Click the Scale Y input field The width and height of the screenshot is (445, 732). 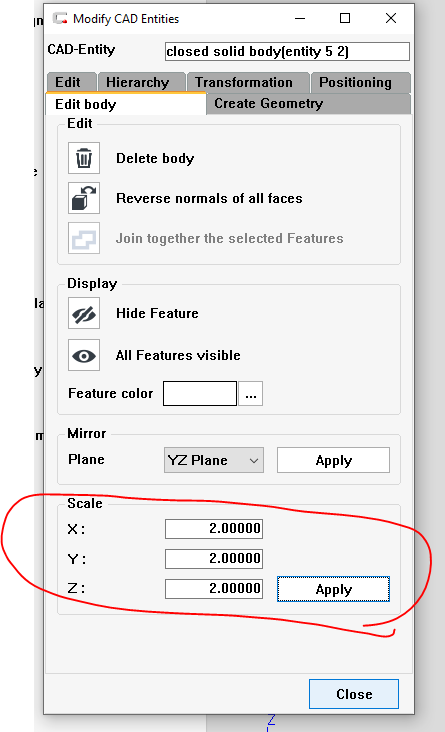point(214,559)
